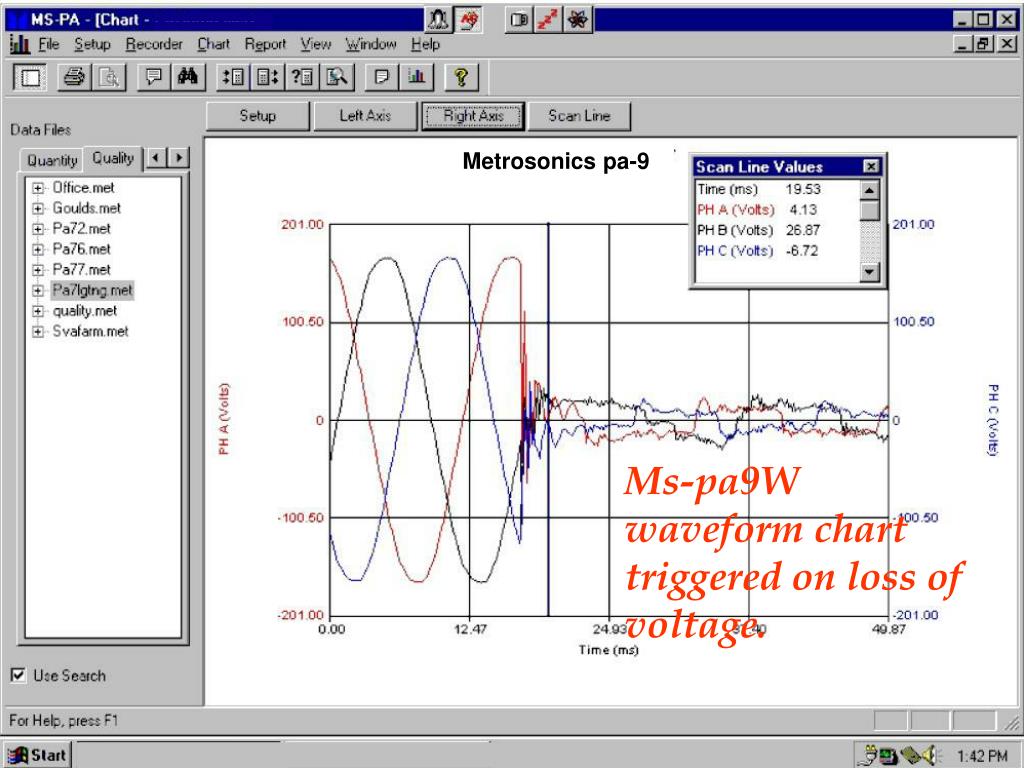Toggle the Use Search checkbox
1024x768 pixels.
pos(19,675)
